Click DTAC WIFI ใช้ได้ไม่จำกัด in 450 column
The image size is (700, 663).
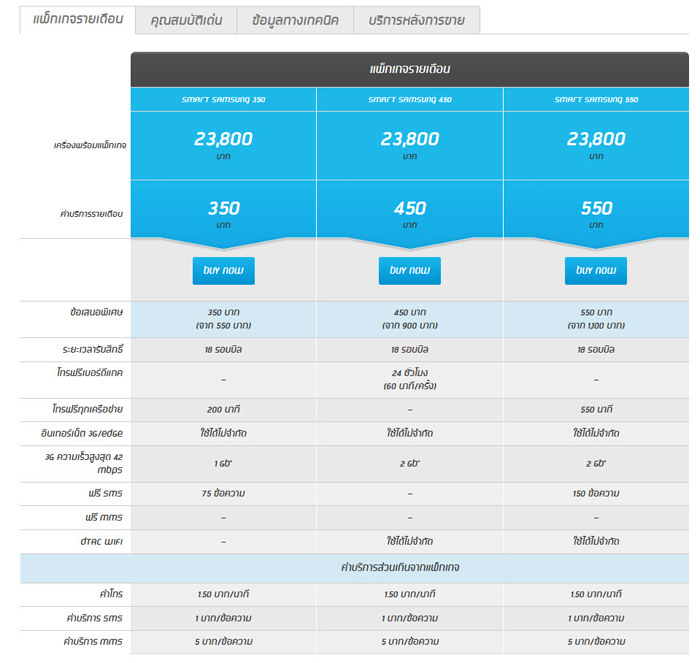(x=410, y=541)
